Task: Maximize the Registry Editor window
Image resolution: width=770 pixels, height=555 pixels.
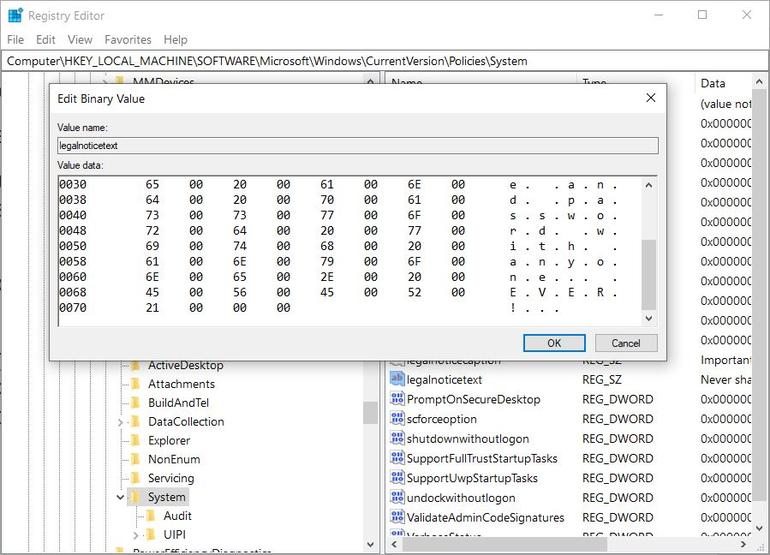Action: pos(702,15)
